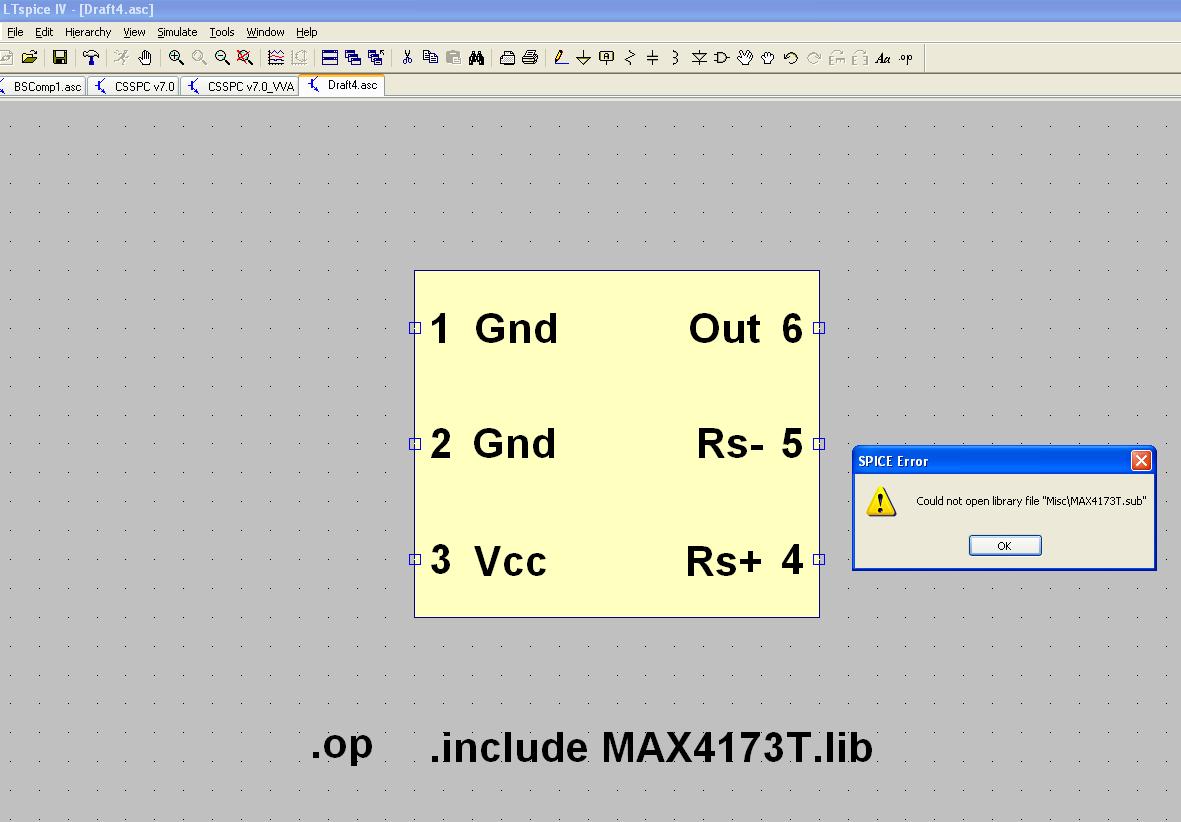Click the pin 3 Vcc connection square

415,559
